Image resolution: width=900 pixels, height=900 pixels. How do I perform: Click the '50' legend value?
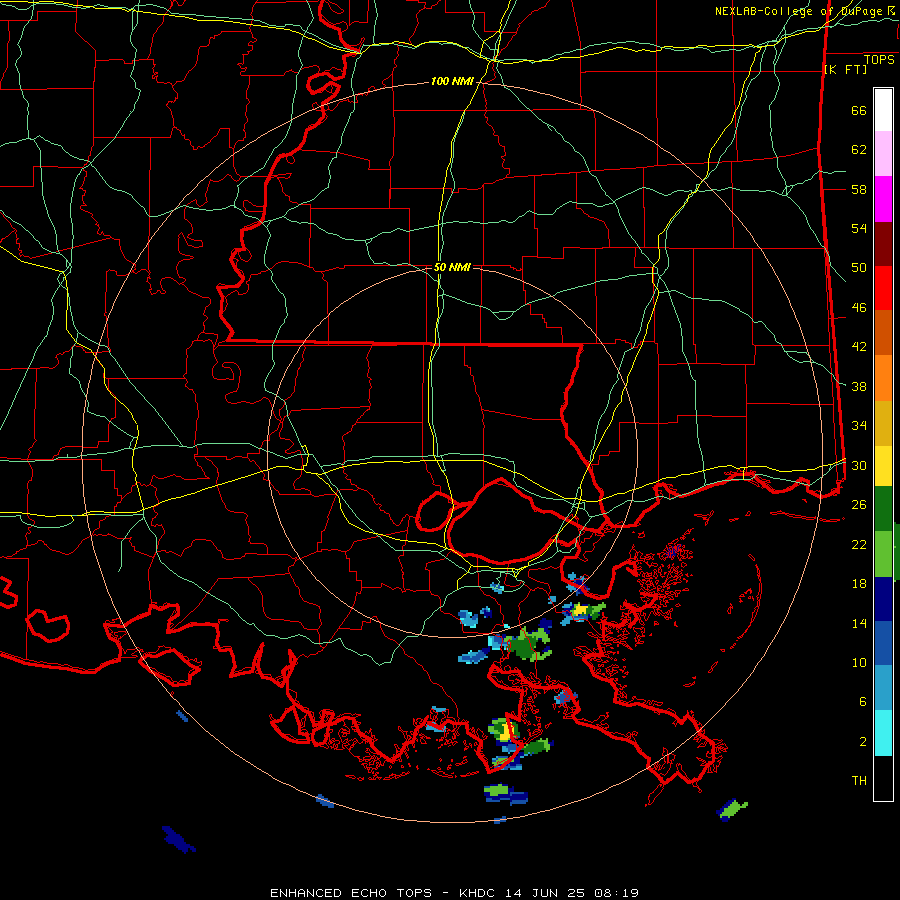859,268
